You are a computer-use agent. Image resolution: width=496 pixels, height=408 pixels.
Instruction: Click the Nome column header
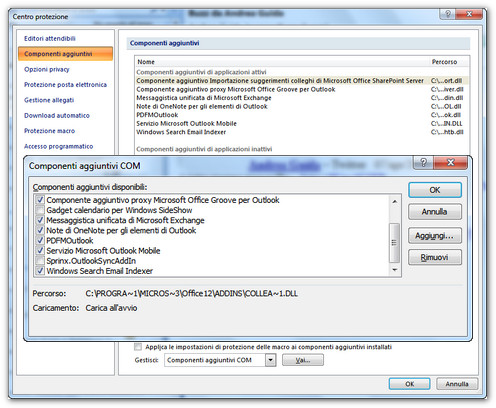[x=282, y=62]
